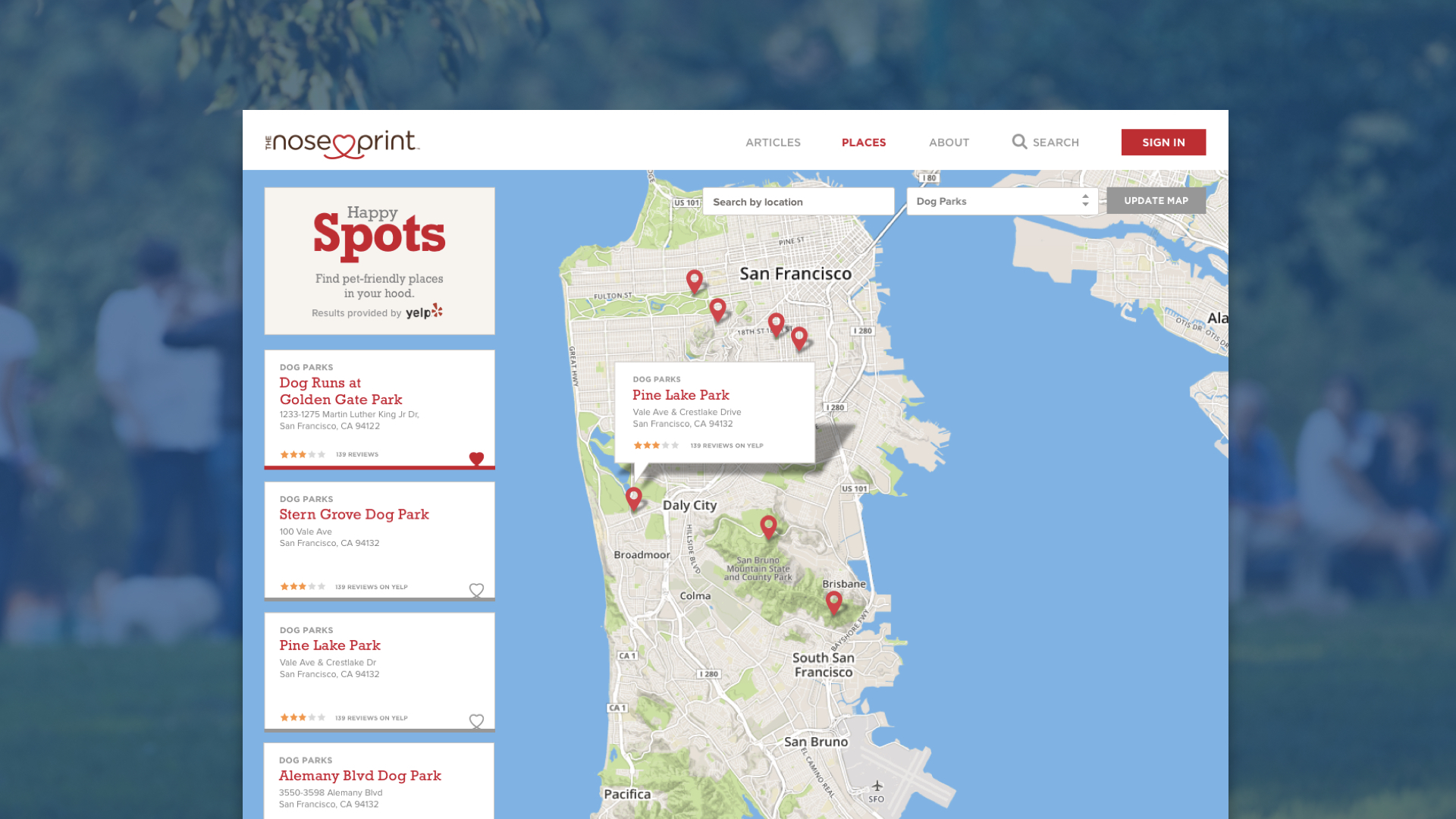The width and height of the screenshot is (1456, 819).
Task: Click star rating on Pine Lake Park card
Action: click(303, 717)
